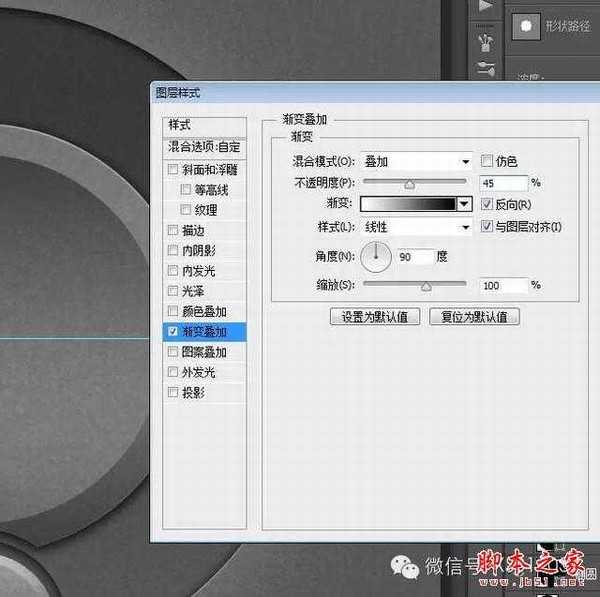The width and height of the screenshot is (600, 597).
Task: Toggle the 与图层对齐 checkbox
Action: 487,227
